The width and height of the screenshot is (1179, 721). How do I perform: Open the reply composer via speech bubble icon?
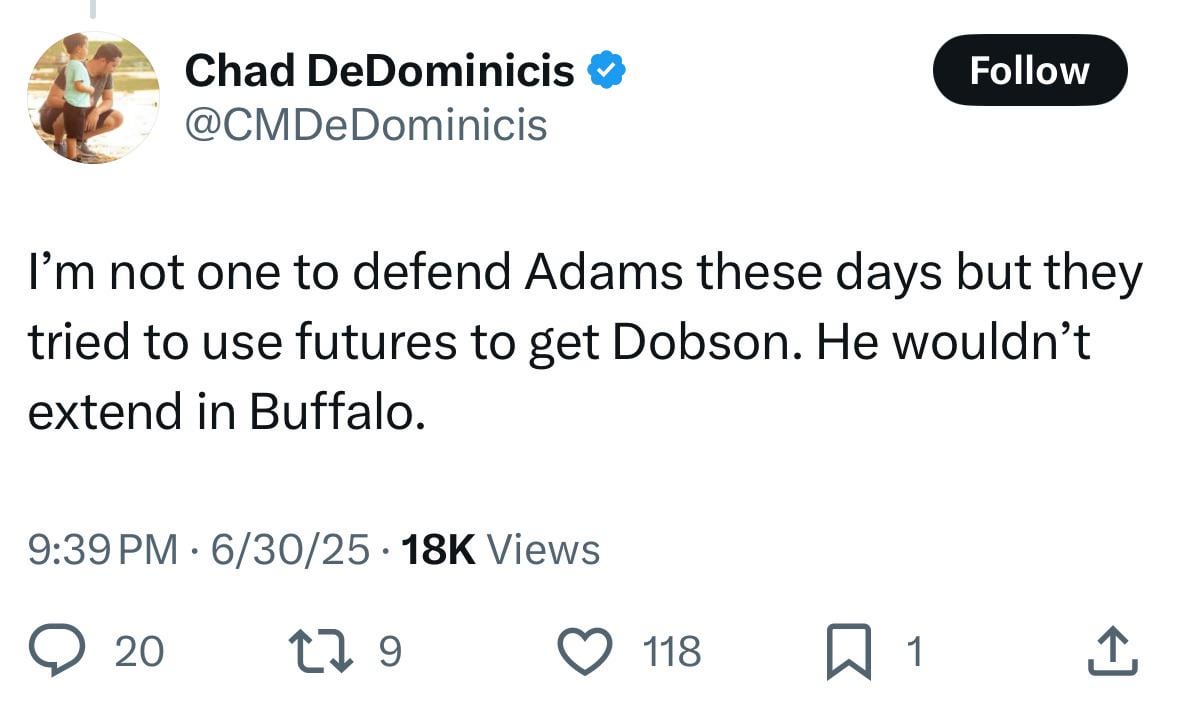[x=60, y=650]
